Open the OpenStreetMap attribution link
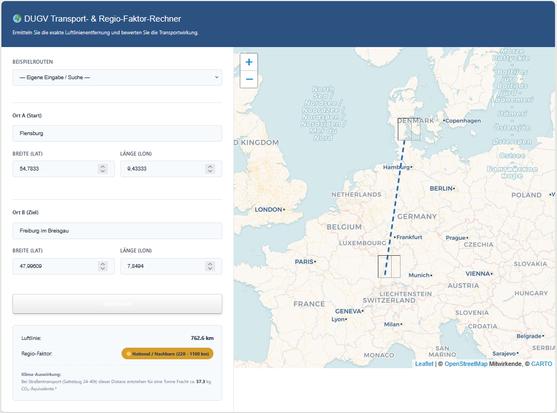The height and width of the screenshot is (413, 557). (466, 364)
